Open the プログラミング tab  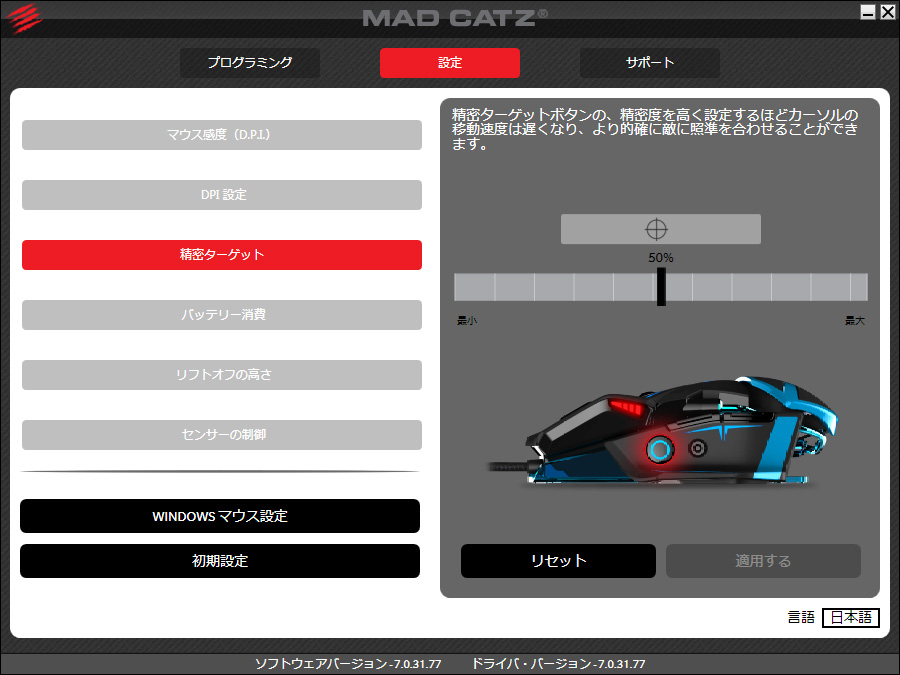click(x=250, y=63)
